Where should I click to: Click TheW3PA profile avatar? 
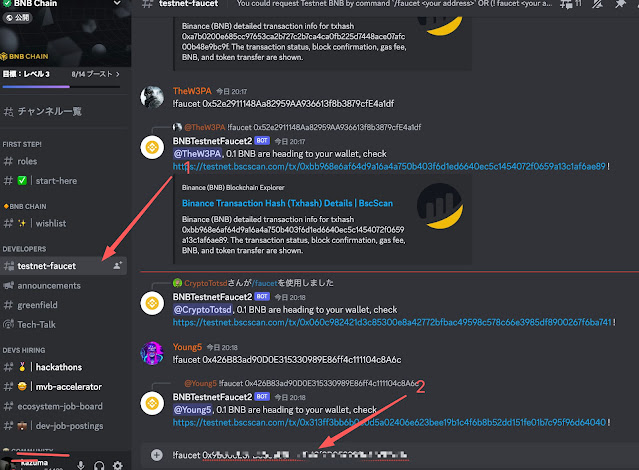(x=152, y=97)
